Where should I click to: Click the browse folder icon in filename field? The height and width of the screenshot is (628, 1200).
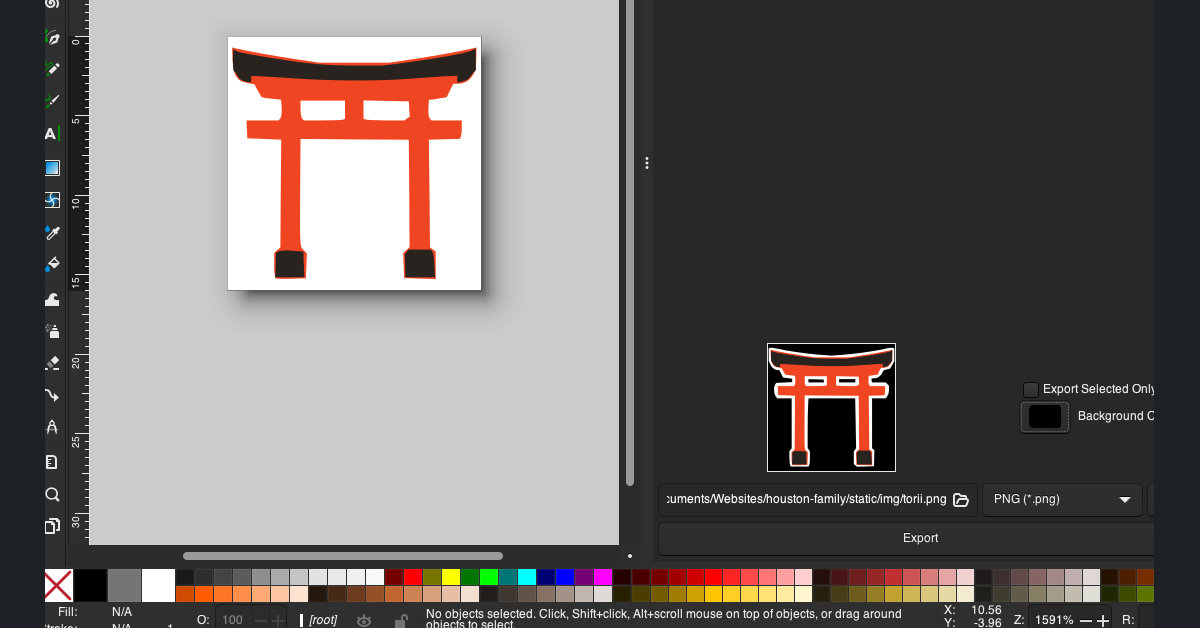pyautogui.click(x=961, y=500)
